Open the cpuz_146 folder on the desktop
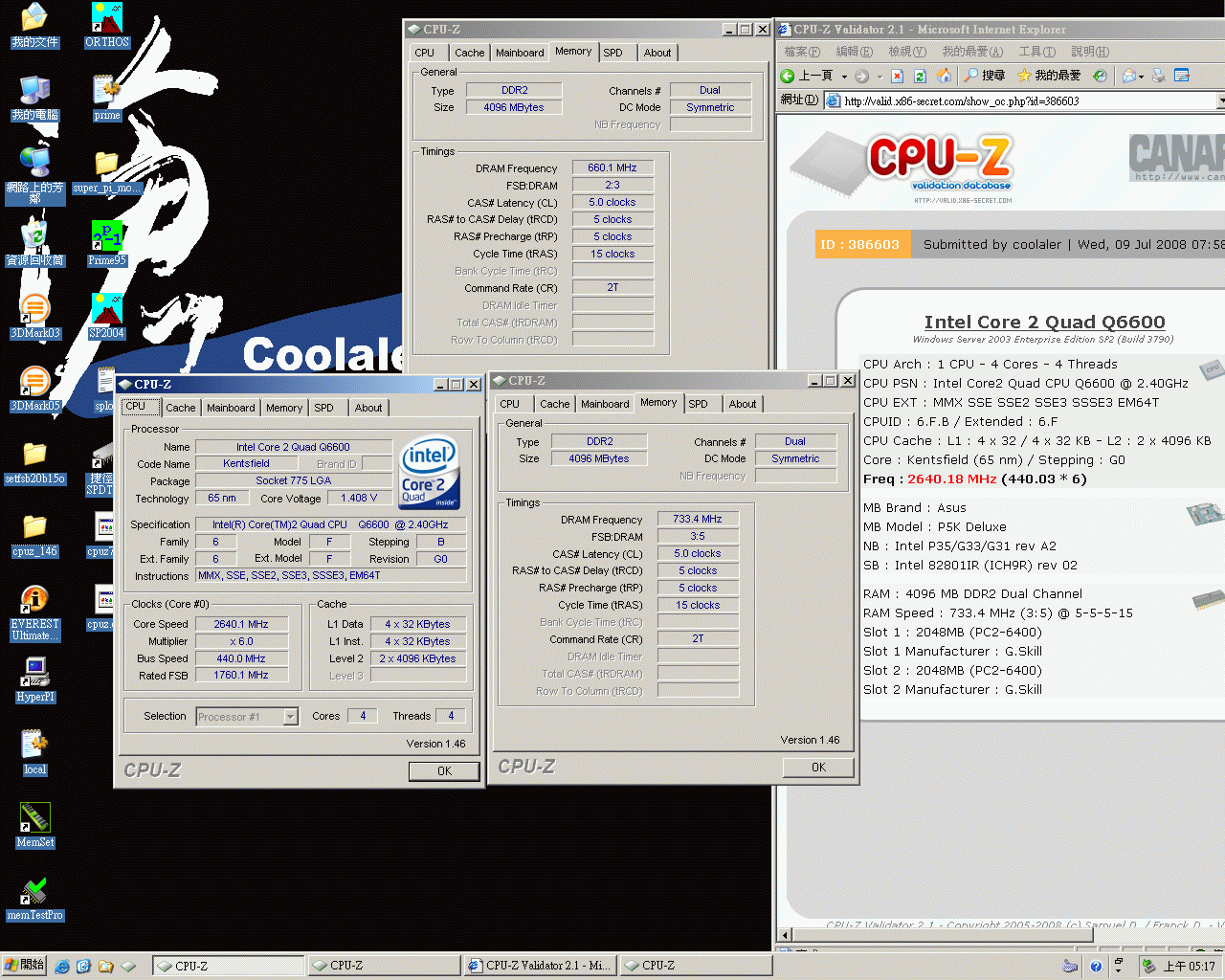 pyautogui.click(x=34, y=534)
